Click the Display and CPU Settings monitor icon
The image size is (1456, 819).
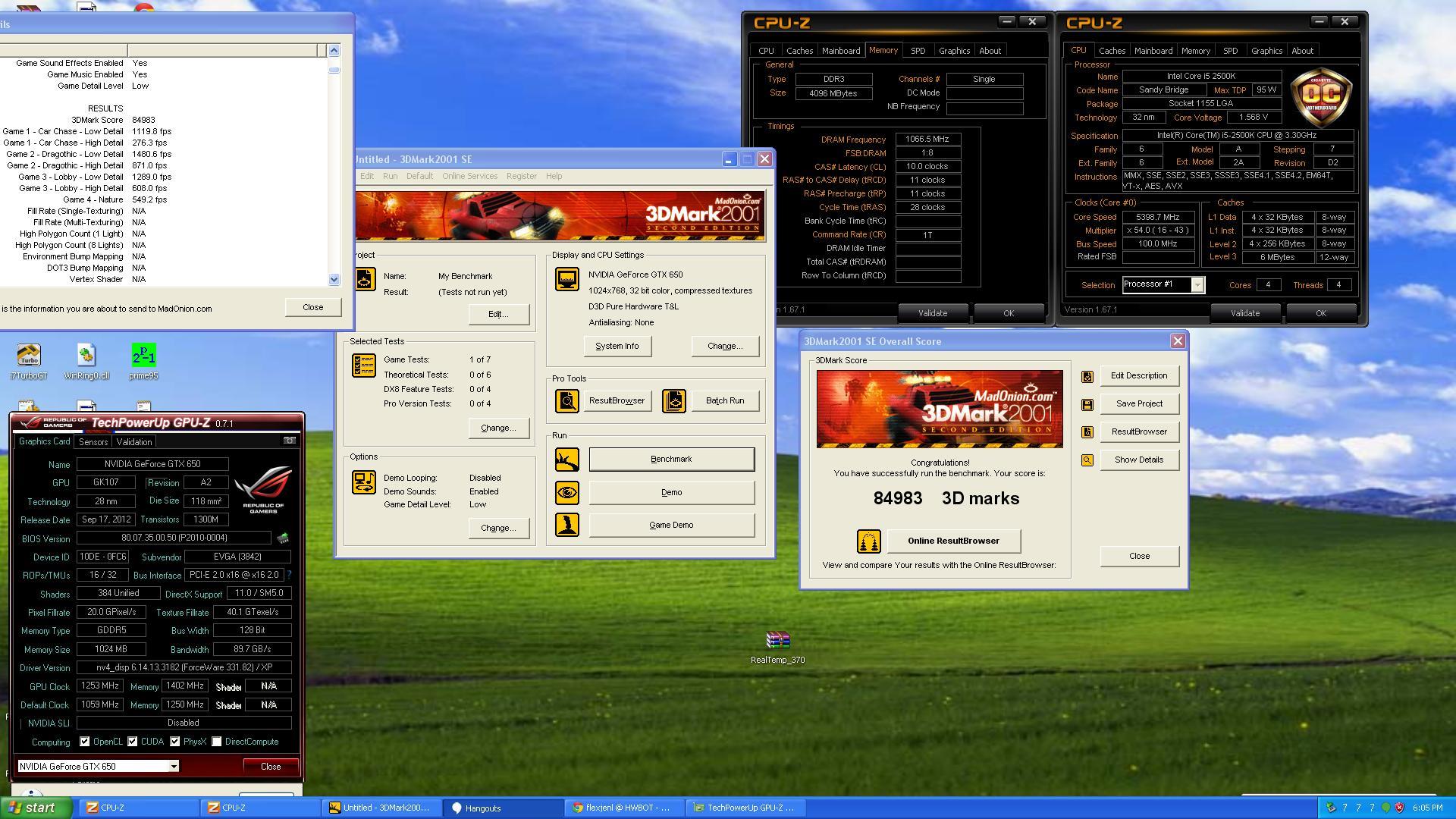click(566, 279)
